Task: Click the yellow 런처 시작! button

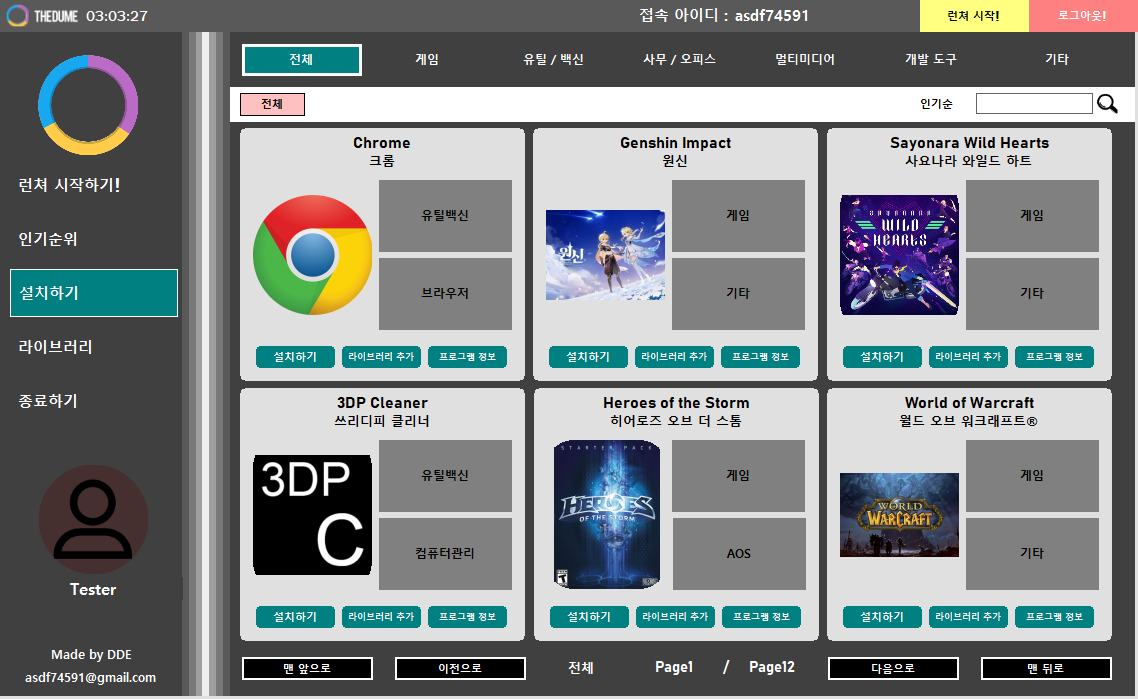Action: [974, 16]
